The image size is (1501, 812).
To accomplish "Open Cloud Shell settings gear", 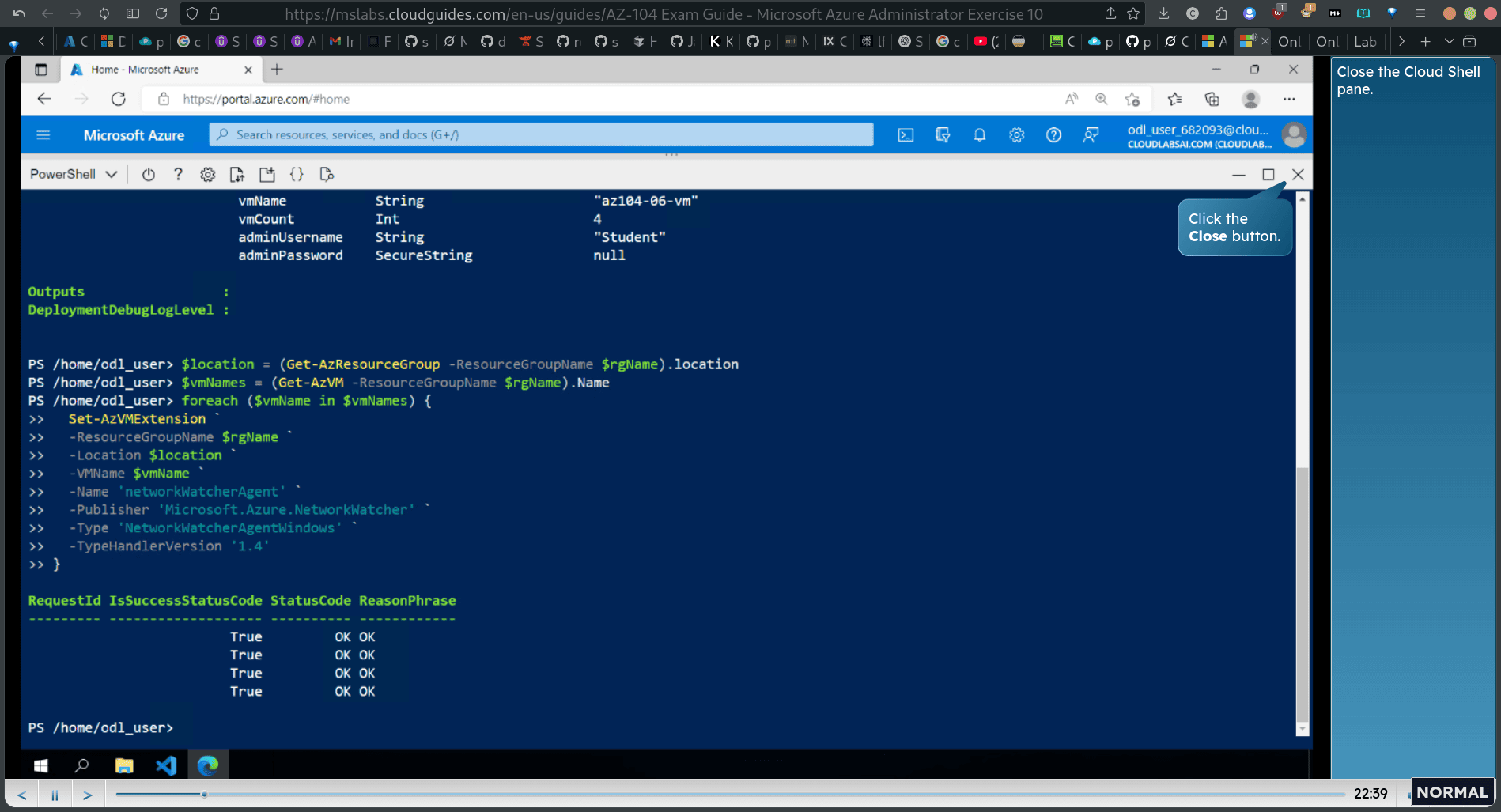I will point(207,174).
